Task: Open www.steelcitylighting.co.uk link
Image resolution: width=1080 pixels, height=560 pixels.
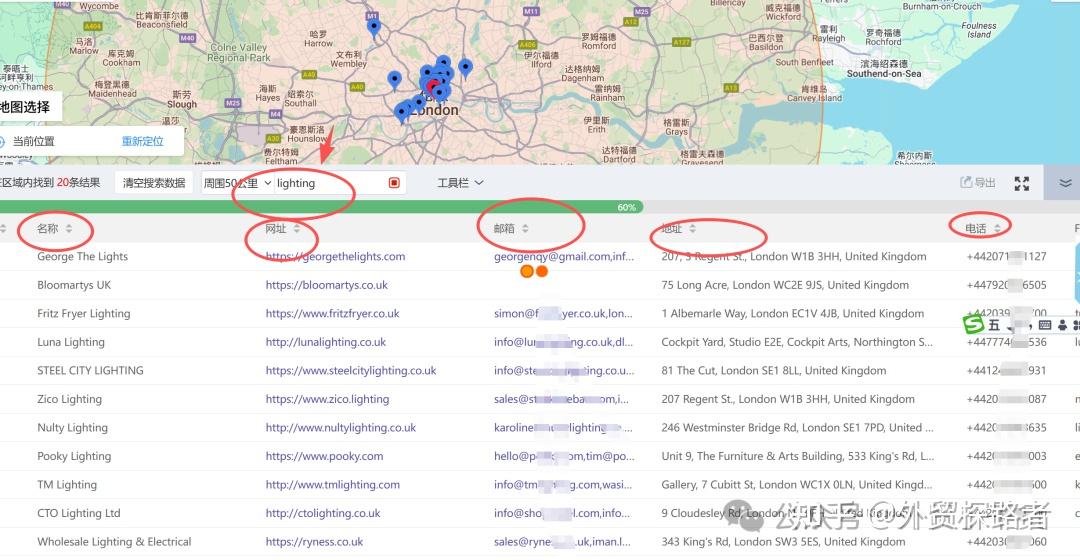Action: [x=351, y=371]
